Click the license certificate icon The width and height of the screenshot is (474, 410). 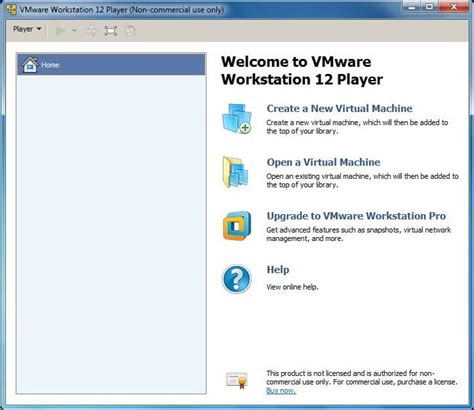[x=237, y=380]
